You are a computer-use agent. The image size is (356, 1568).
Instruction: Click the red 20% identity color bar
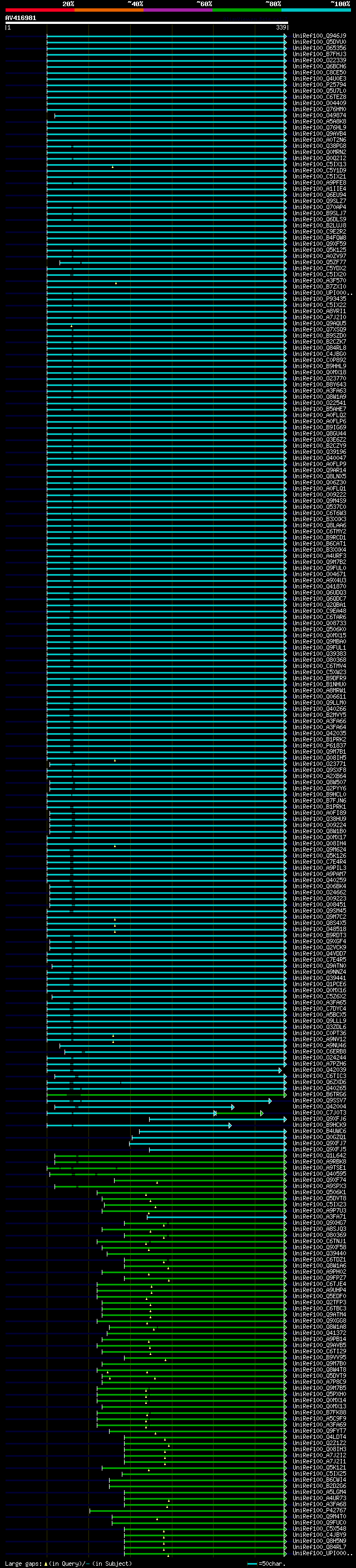coord(39,10)
